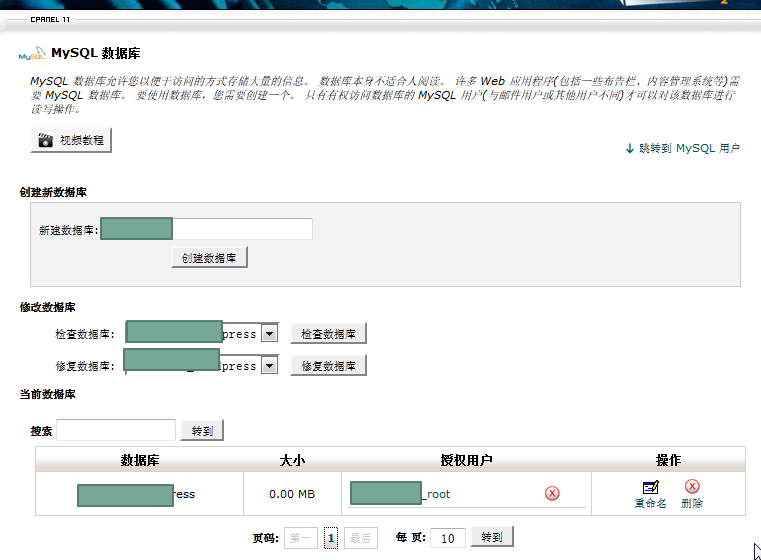The image size is (761, 560).
Task: Click the 转到 button beside per-page field
Action: click(x=492, y=537)
